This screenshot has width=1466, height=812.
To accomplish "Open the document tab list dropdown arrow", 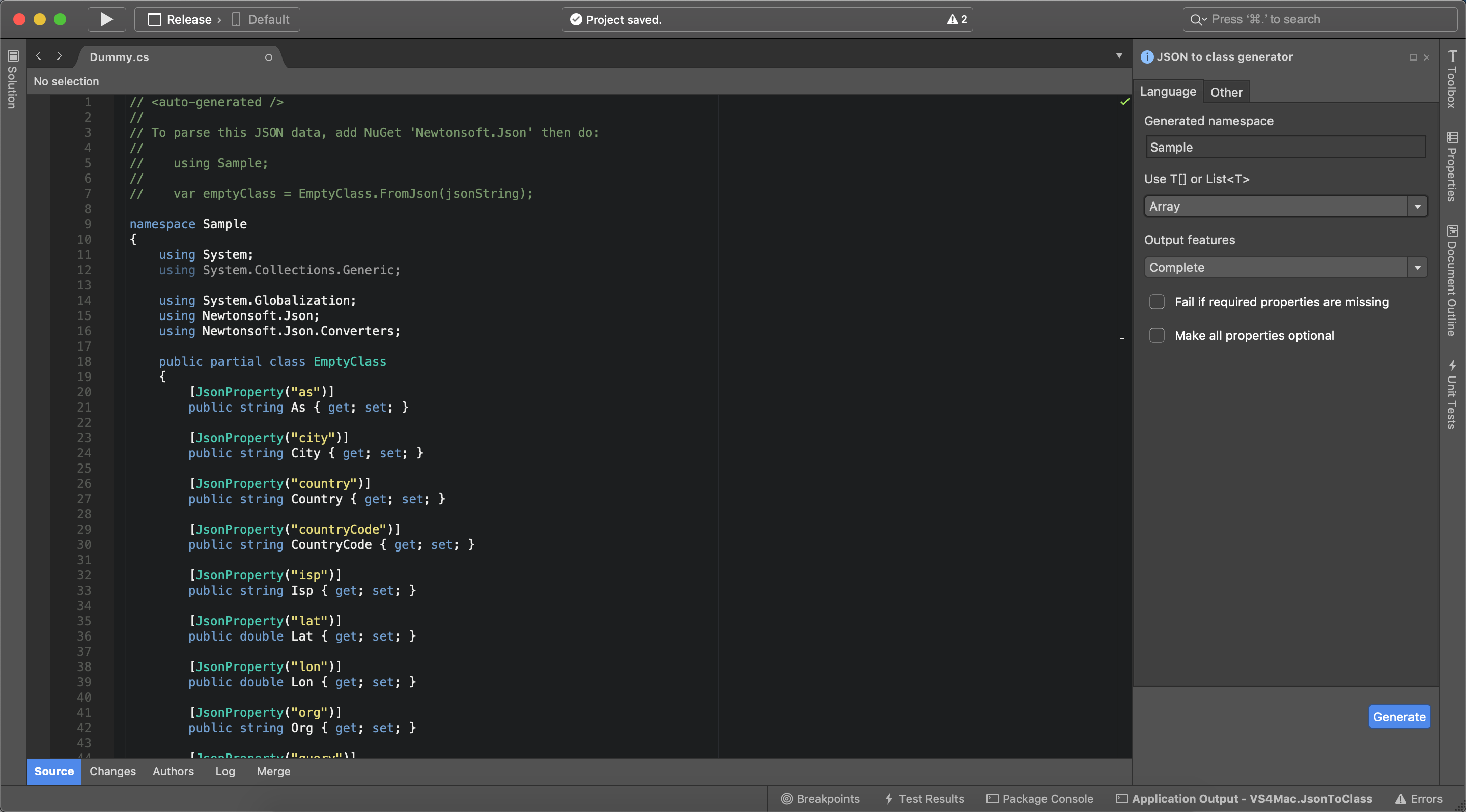I will [x=1119, y=56].
